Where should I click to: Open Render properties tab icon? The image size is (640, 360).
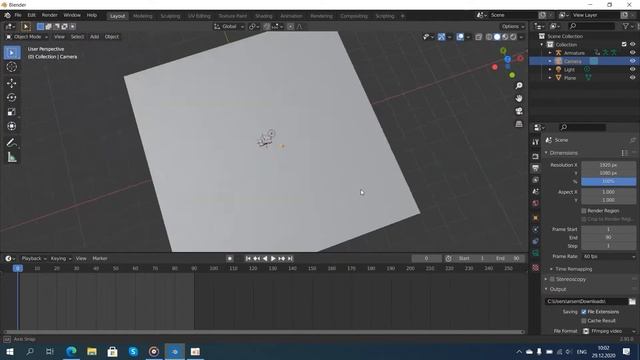pyautogui.click(x=536, y=156)
